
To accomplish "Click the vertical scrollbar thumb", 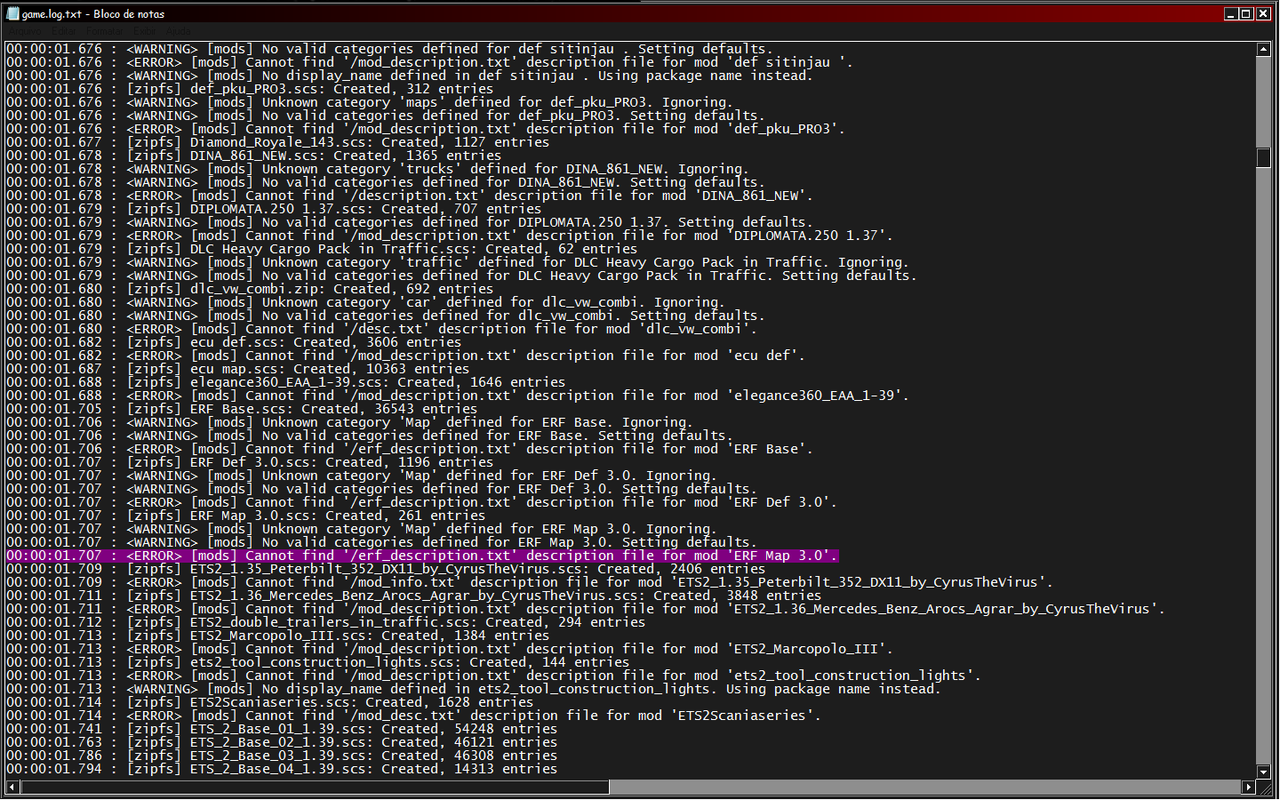I will point(1263,155).
